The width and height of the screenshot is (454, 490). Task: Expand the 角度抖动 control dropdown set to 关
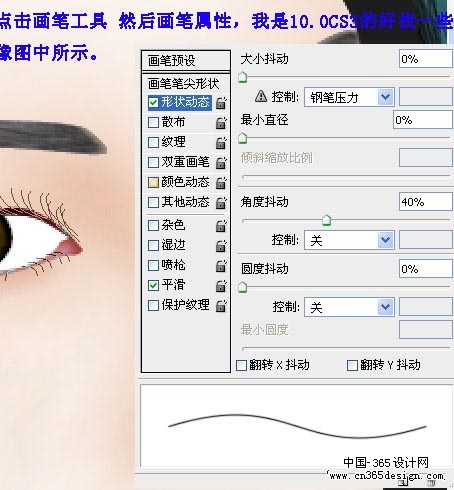(349, 240)
